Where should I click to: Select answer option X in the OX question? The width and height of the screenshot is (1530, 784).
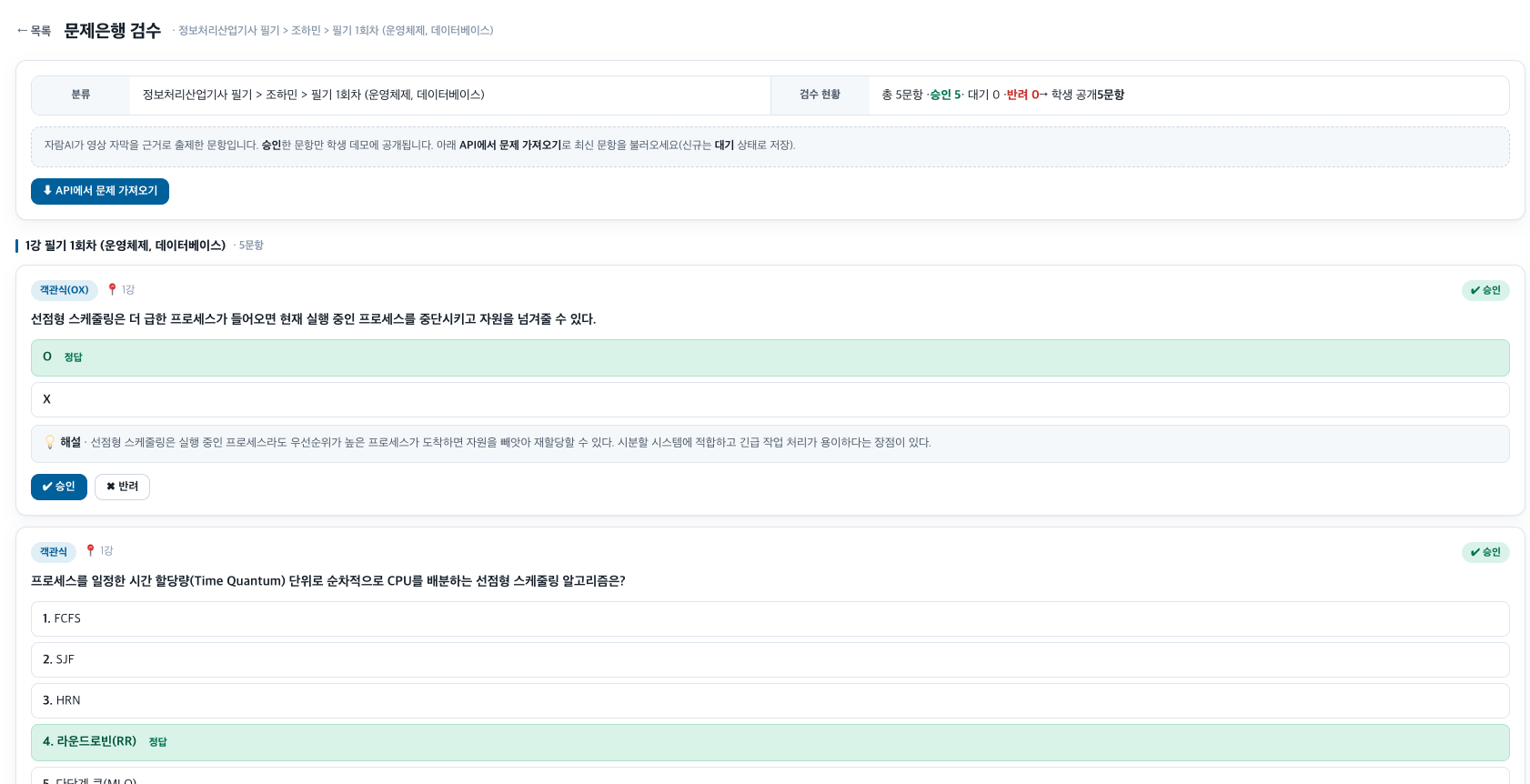click(770, 399)
